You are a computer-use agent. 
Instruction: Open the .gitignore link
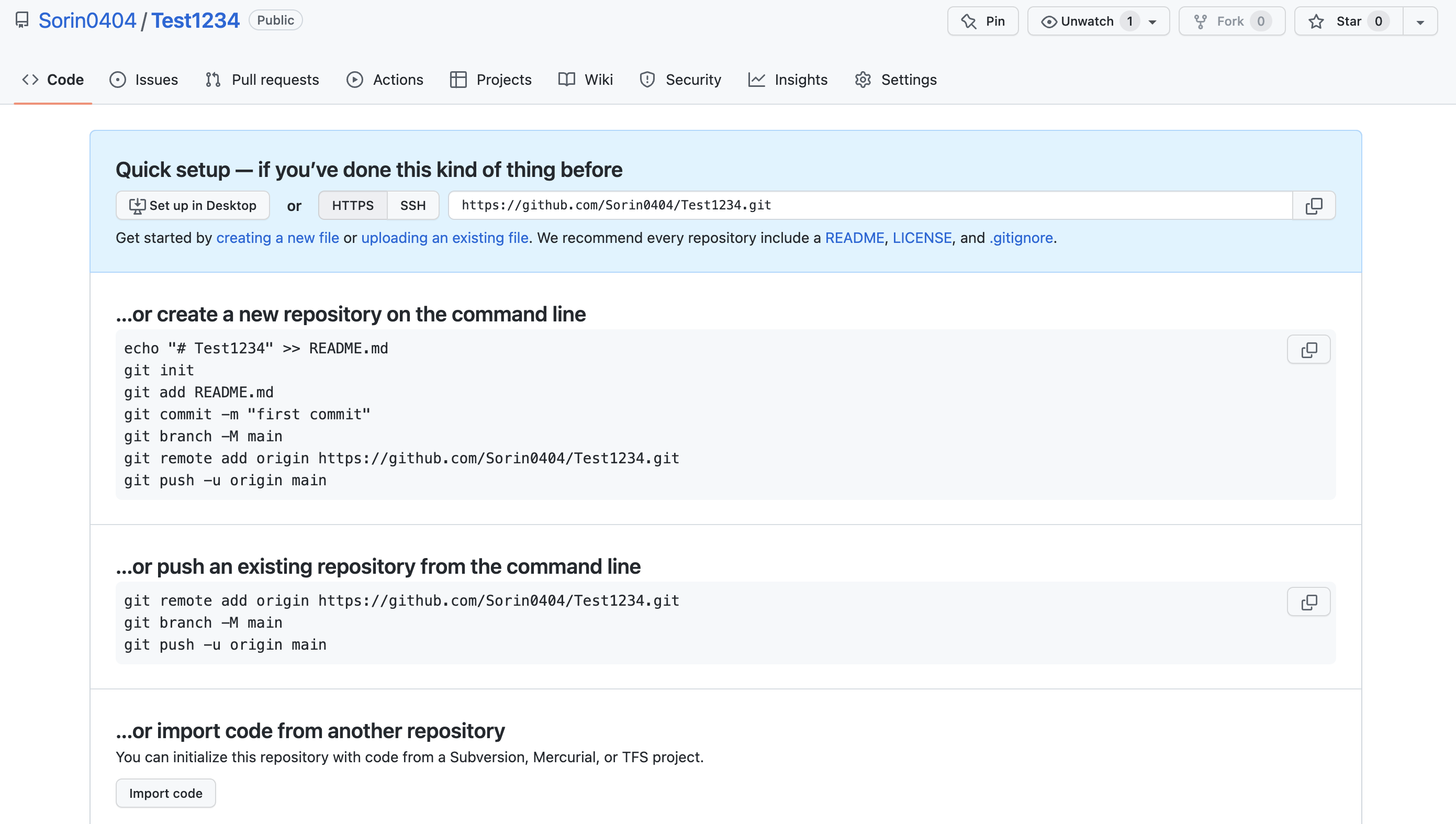(1021, 238)
